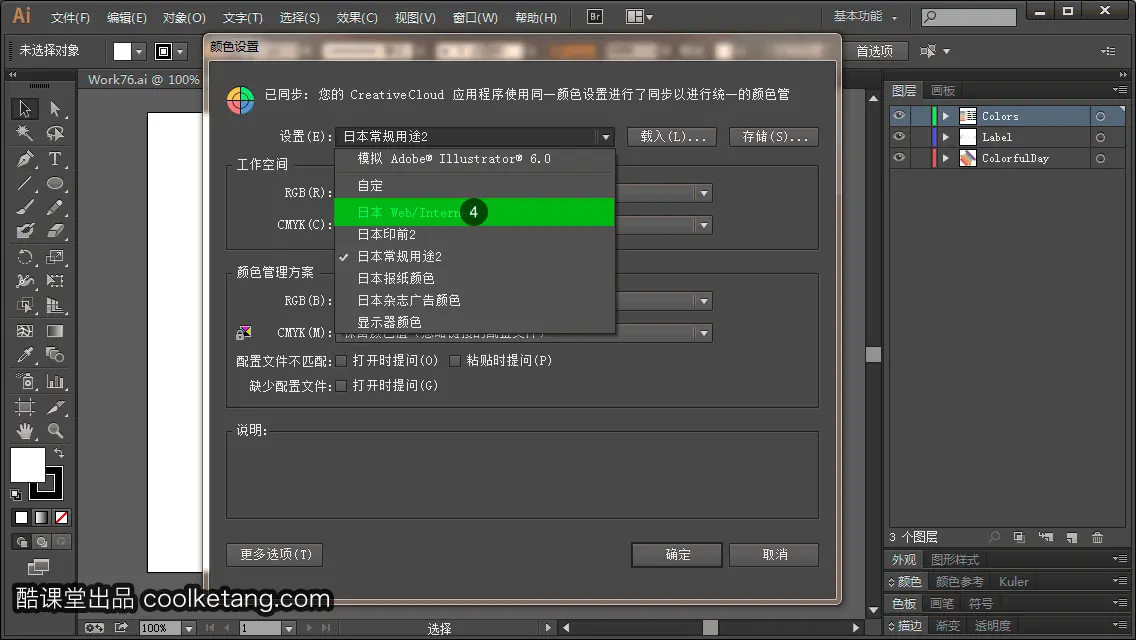Click the 确定 confirm button

(677, 554)
